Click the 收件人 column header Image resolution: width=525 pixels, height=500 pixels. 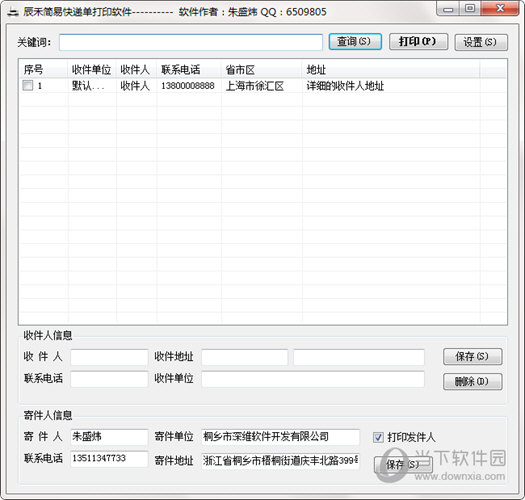[x=136, y=70]
